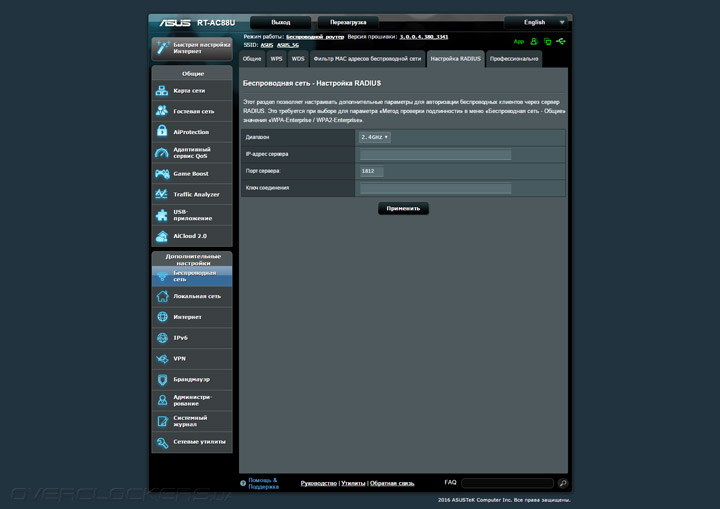Viewport: 720px width, 509px height.
Task: Open the Traffic Analyzer chart icon
Action: [162, 194]
